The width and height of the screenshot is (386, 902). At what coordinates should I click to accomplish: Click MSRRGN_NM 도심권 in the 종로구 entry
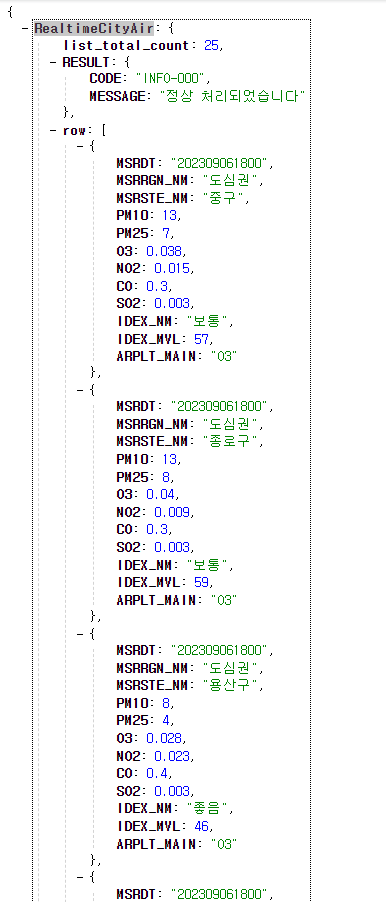[230, 425]
